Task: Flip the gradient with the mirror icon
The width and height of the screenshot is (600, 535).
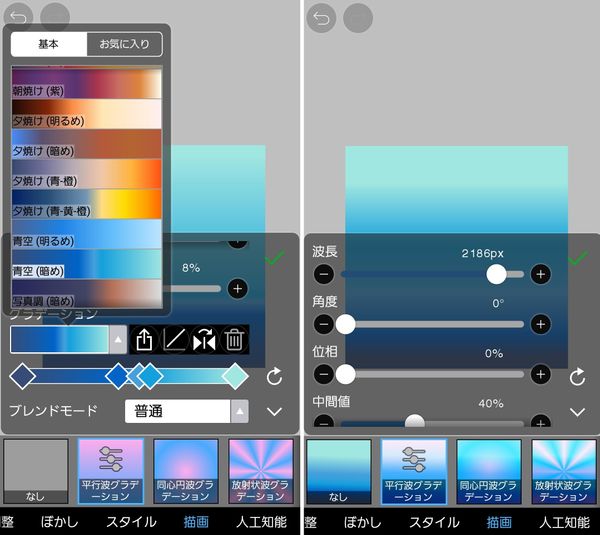Action: [204, 339]
